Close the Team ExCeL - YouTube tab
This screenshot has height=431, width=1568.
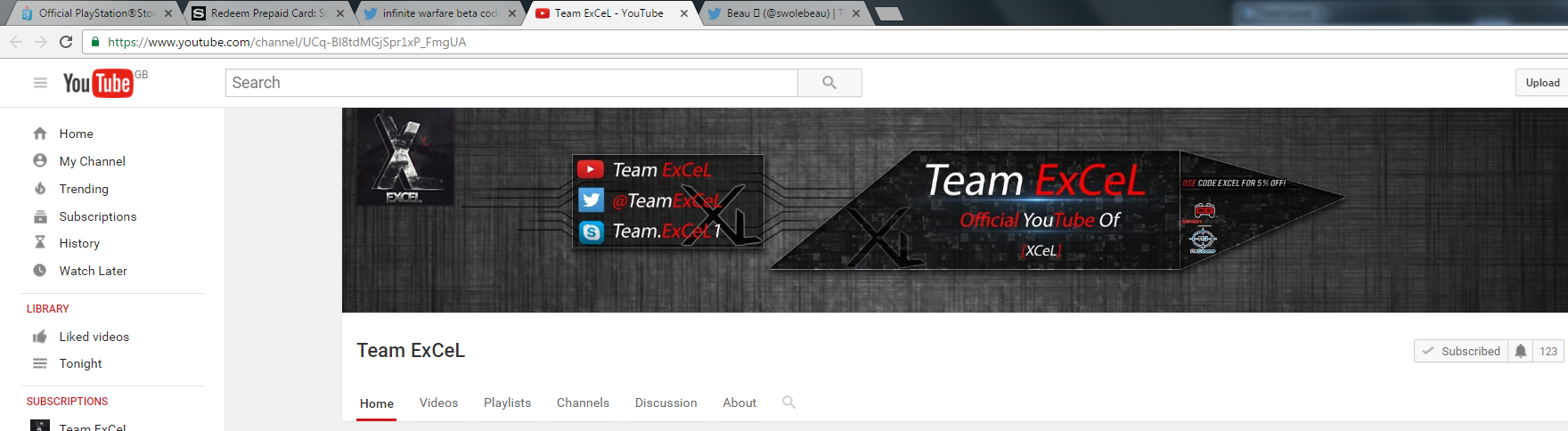tap(684, 13)
